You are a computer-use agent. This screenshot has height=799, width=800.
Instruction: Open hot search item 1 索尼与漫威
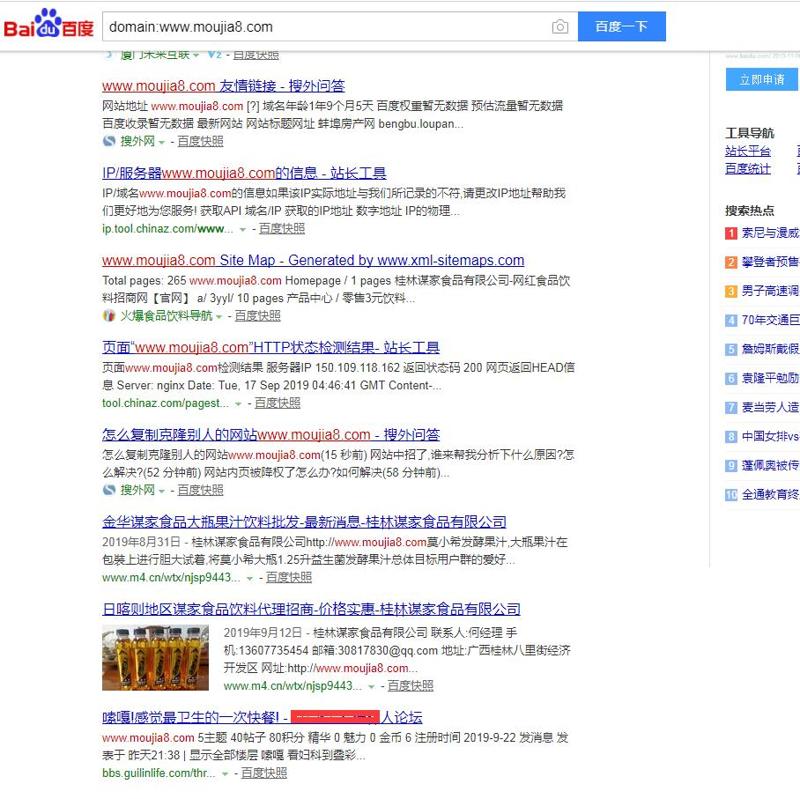(x=769, y=233)
